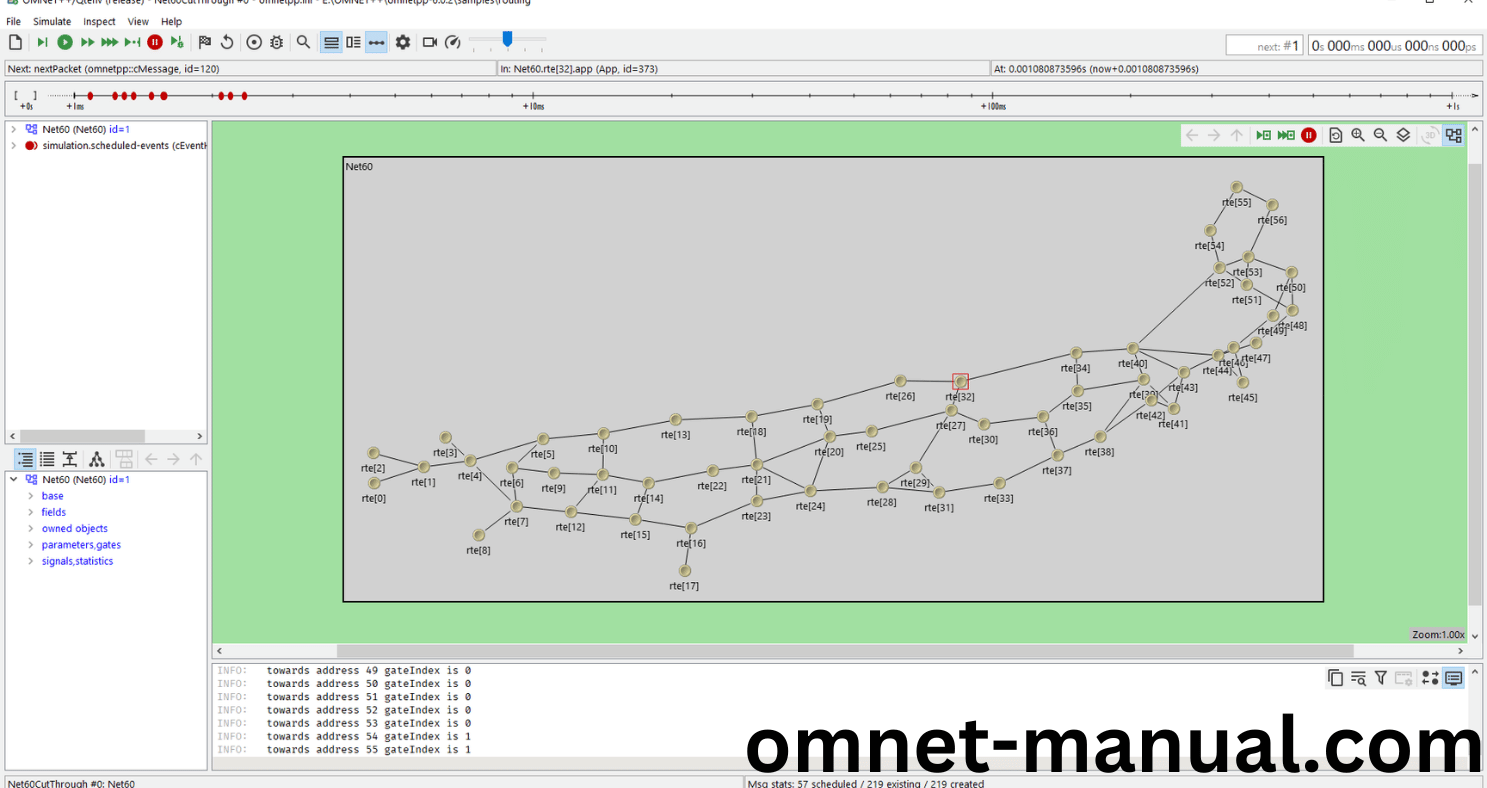Click the green Run simulation button
The height and width of the screenshot is (788, 1487).
pos(65,42)
